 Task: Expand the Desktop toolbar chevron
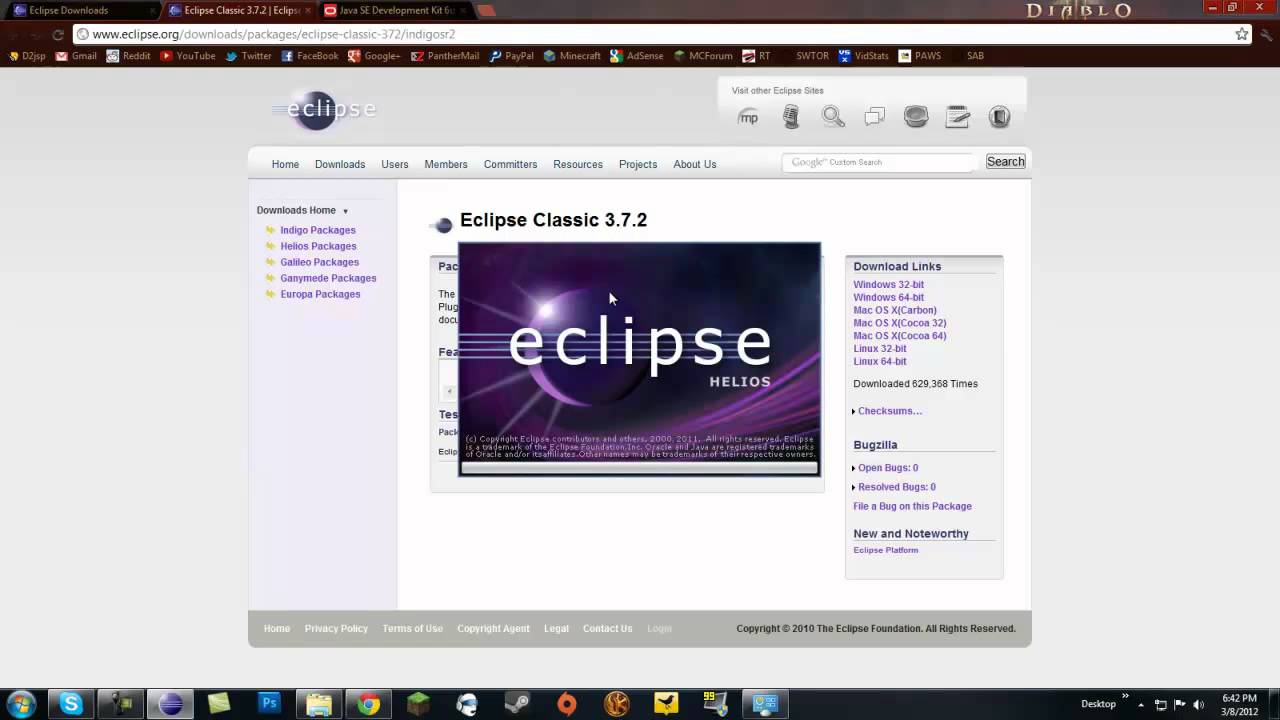point(1125,696)
